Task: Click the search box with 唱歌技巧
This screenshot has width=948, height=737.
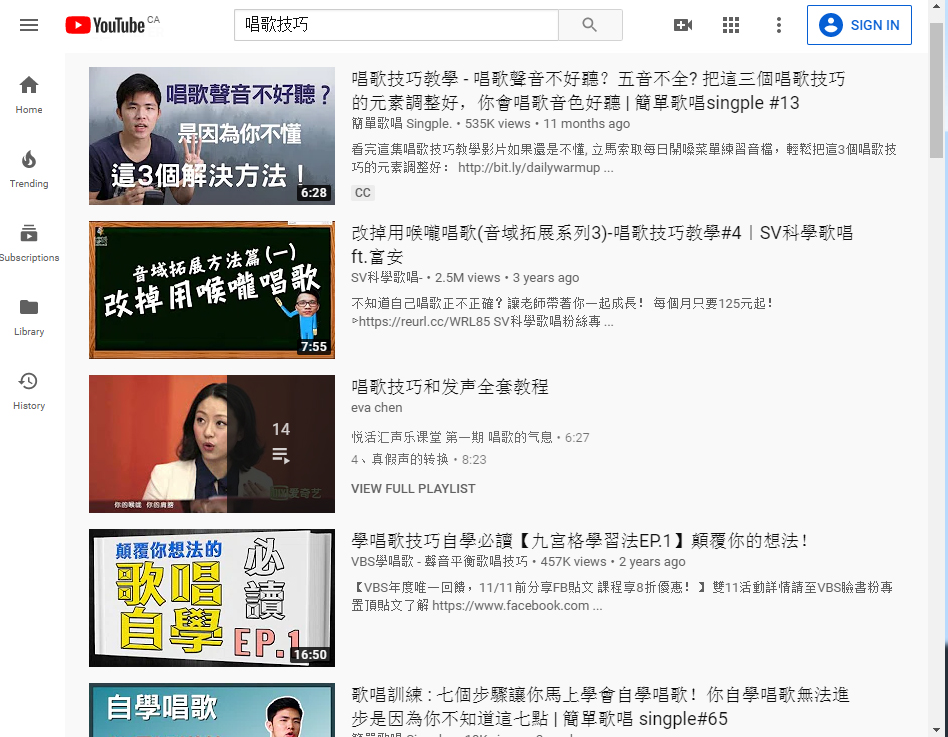Action: [x=396, y=25]
